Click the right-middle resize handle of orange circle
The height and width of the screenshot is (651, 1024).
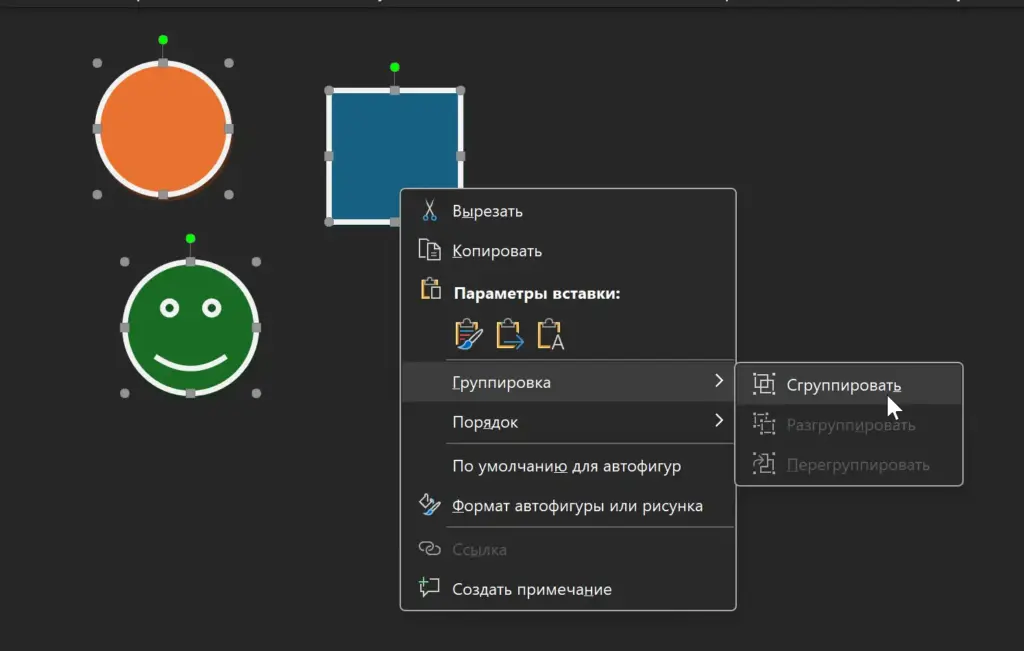229,129
